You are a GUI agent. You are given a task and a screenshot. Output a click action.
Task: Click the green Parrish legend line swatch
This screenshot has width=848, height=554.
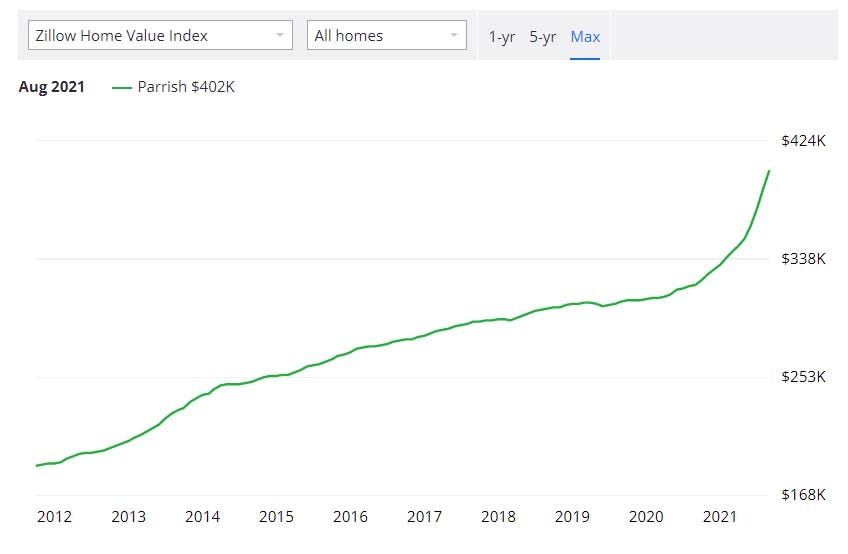coord(122,87)
